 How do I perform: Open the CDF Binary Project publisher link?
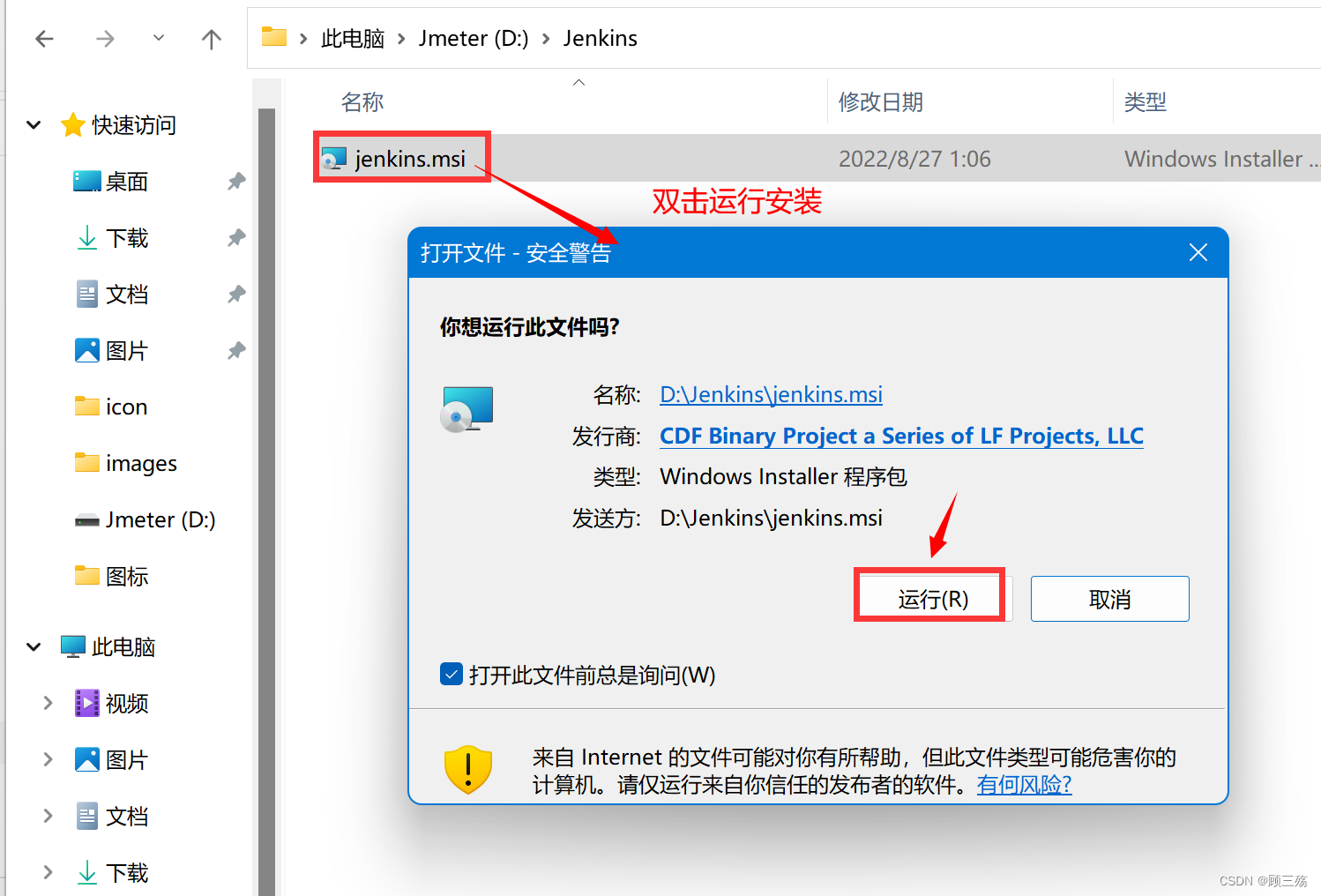900,436
